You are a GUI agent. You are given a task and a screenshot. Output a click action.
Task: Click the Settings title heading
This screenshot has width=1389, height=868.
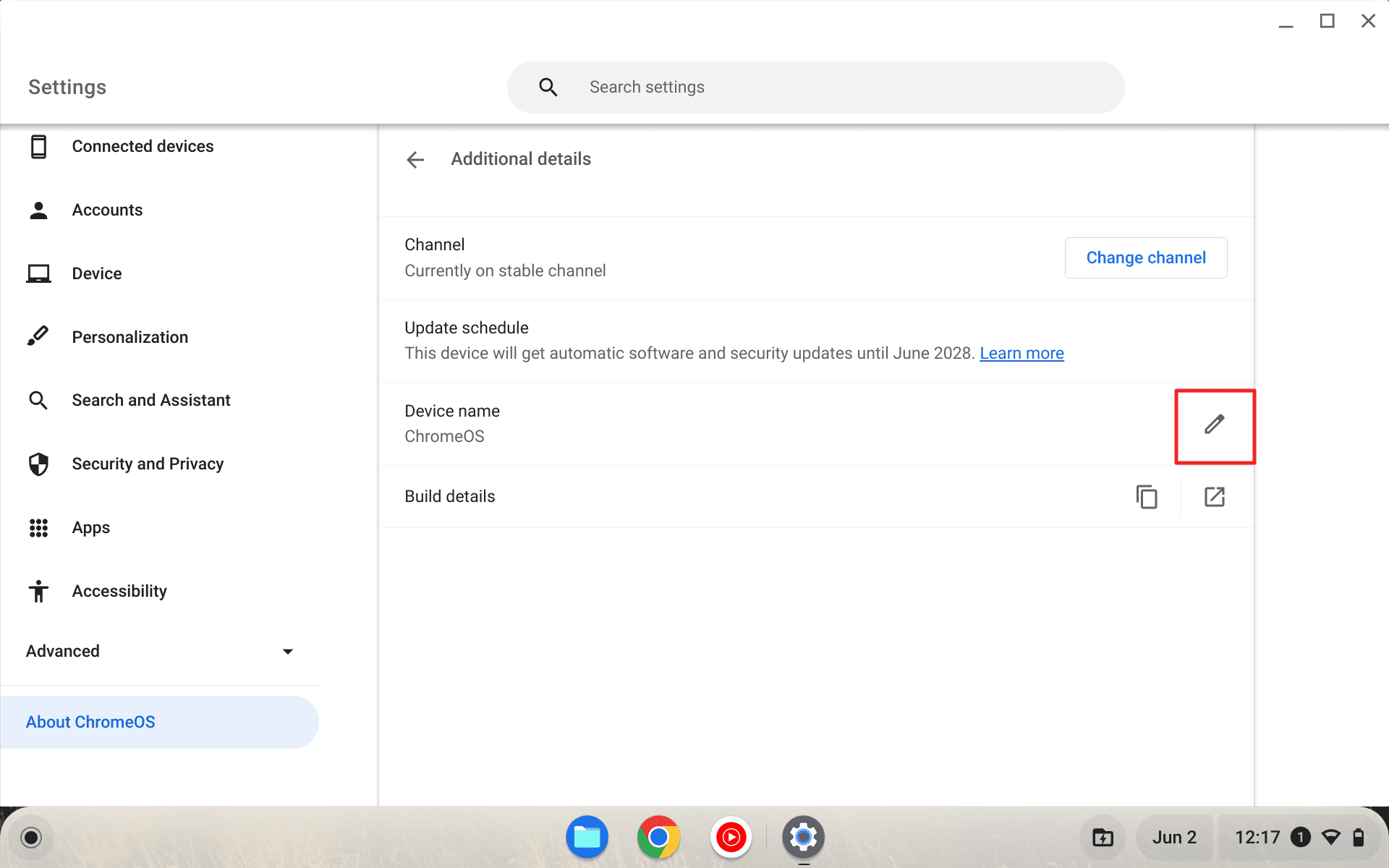click(x=67, y=87)
